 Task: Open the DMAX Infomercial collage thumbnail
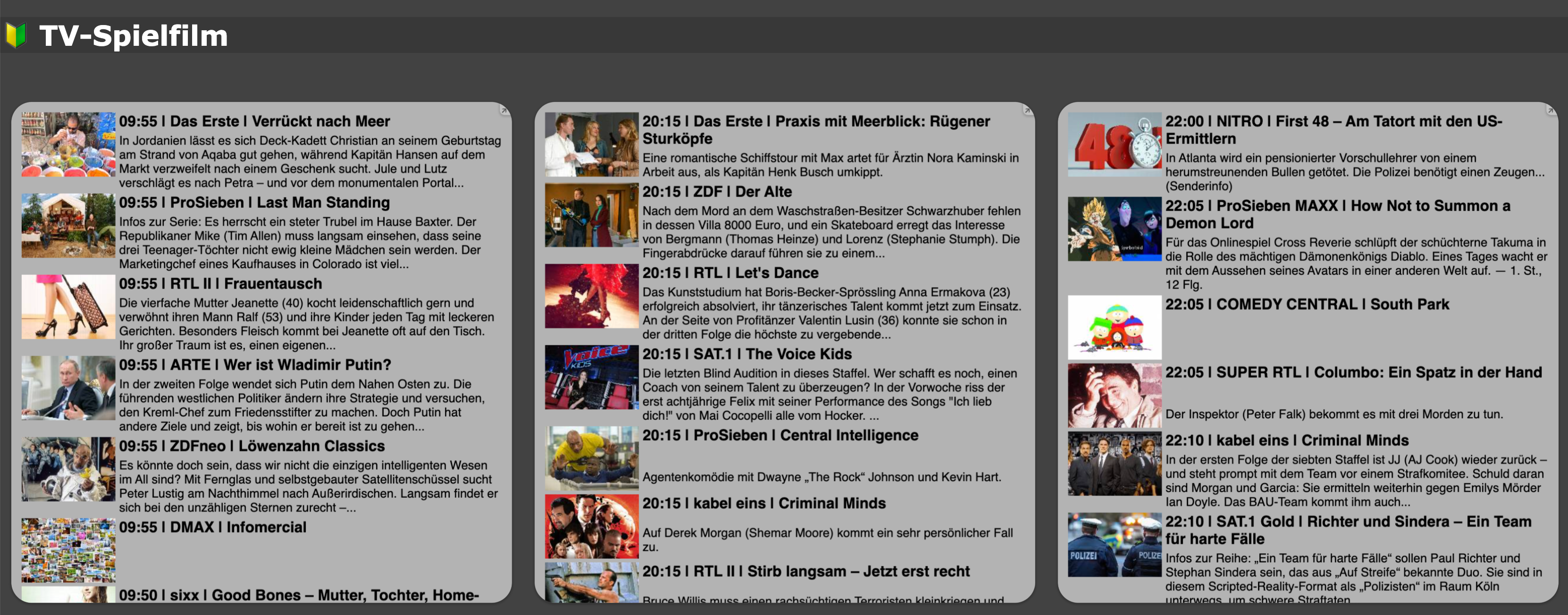[68, 550]
